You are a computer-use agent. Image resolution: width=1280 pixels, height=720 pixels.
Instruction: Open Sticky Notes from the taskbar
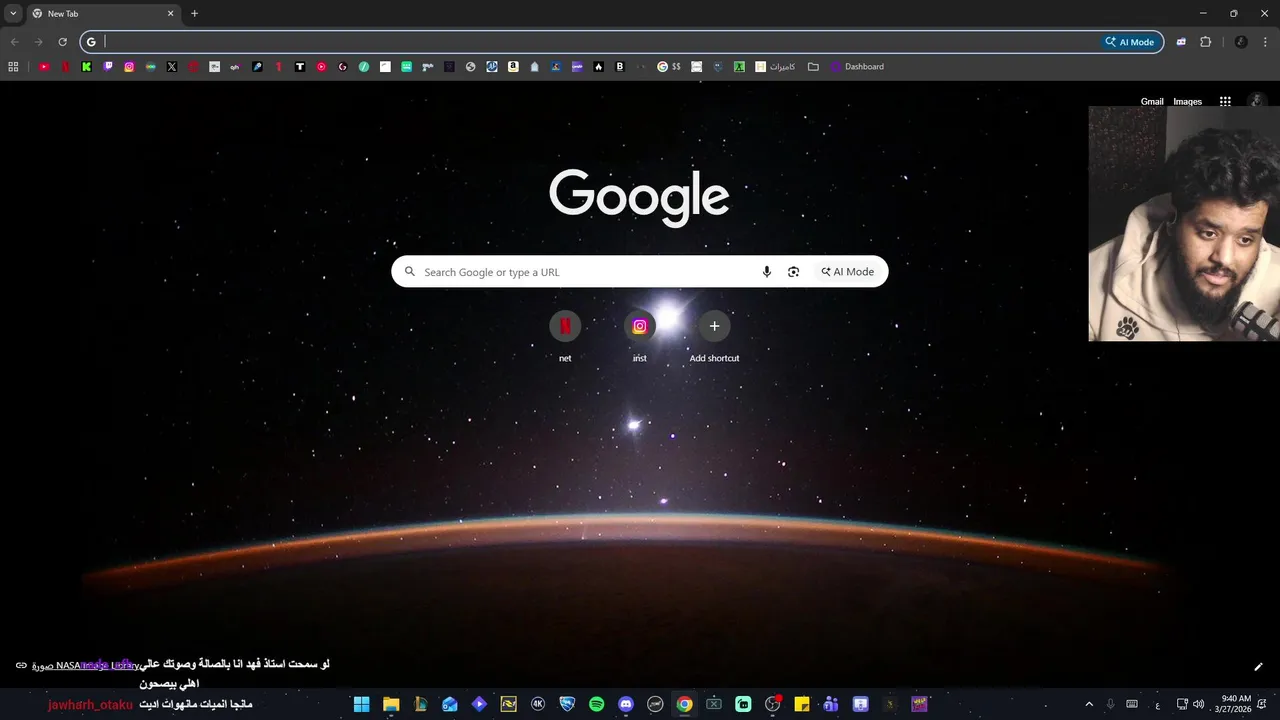coord(801,704)
